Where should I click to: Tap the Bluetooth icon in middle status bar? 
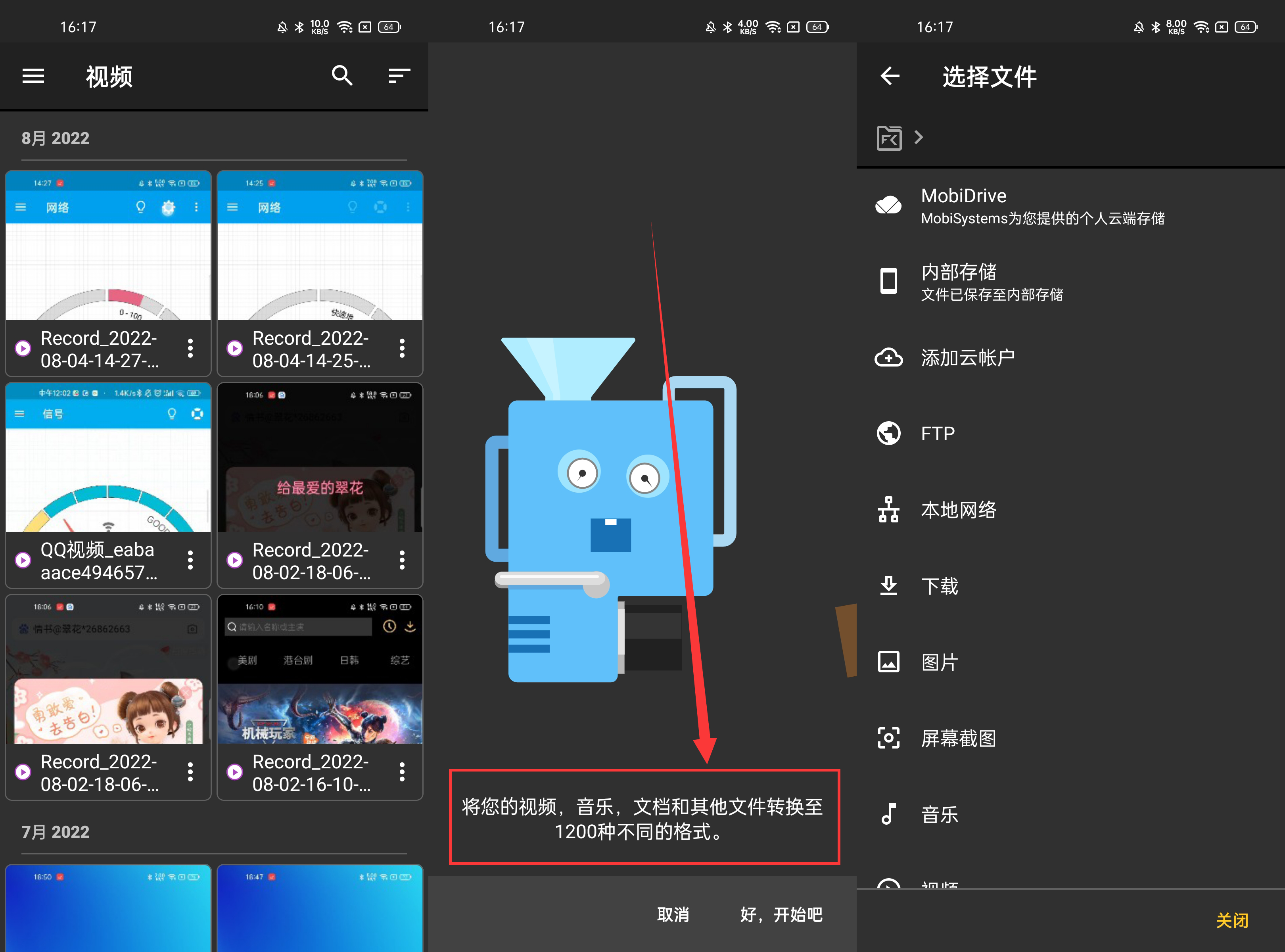click(727, 27)
